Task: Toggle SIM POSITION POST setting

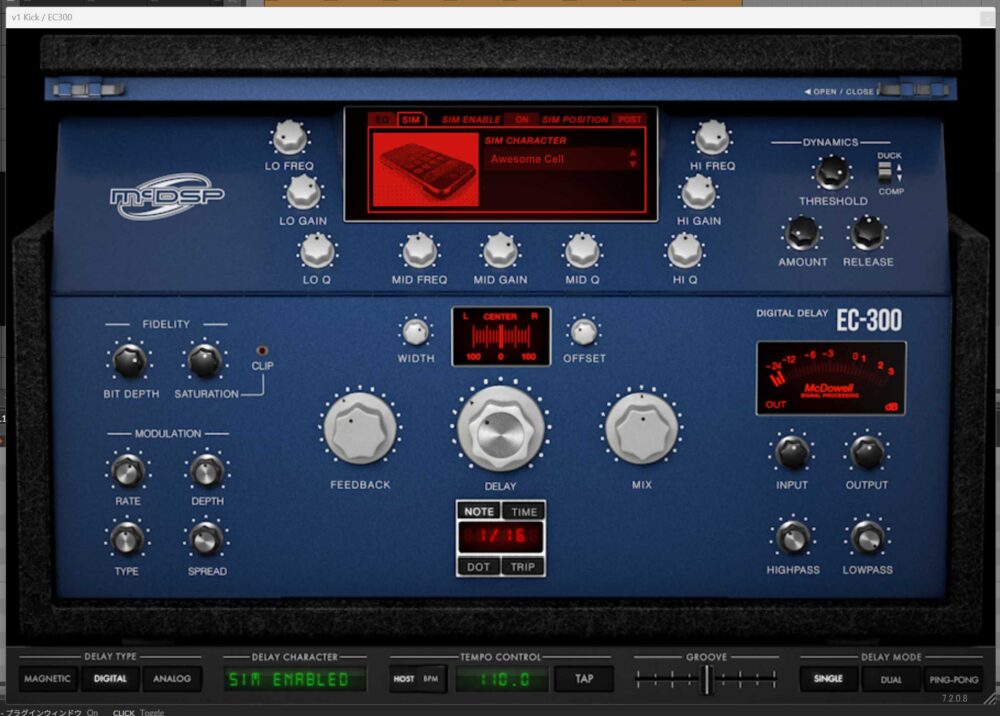Action: coord(629,119)
